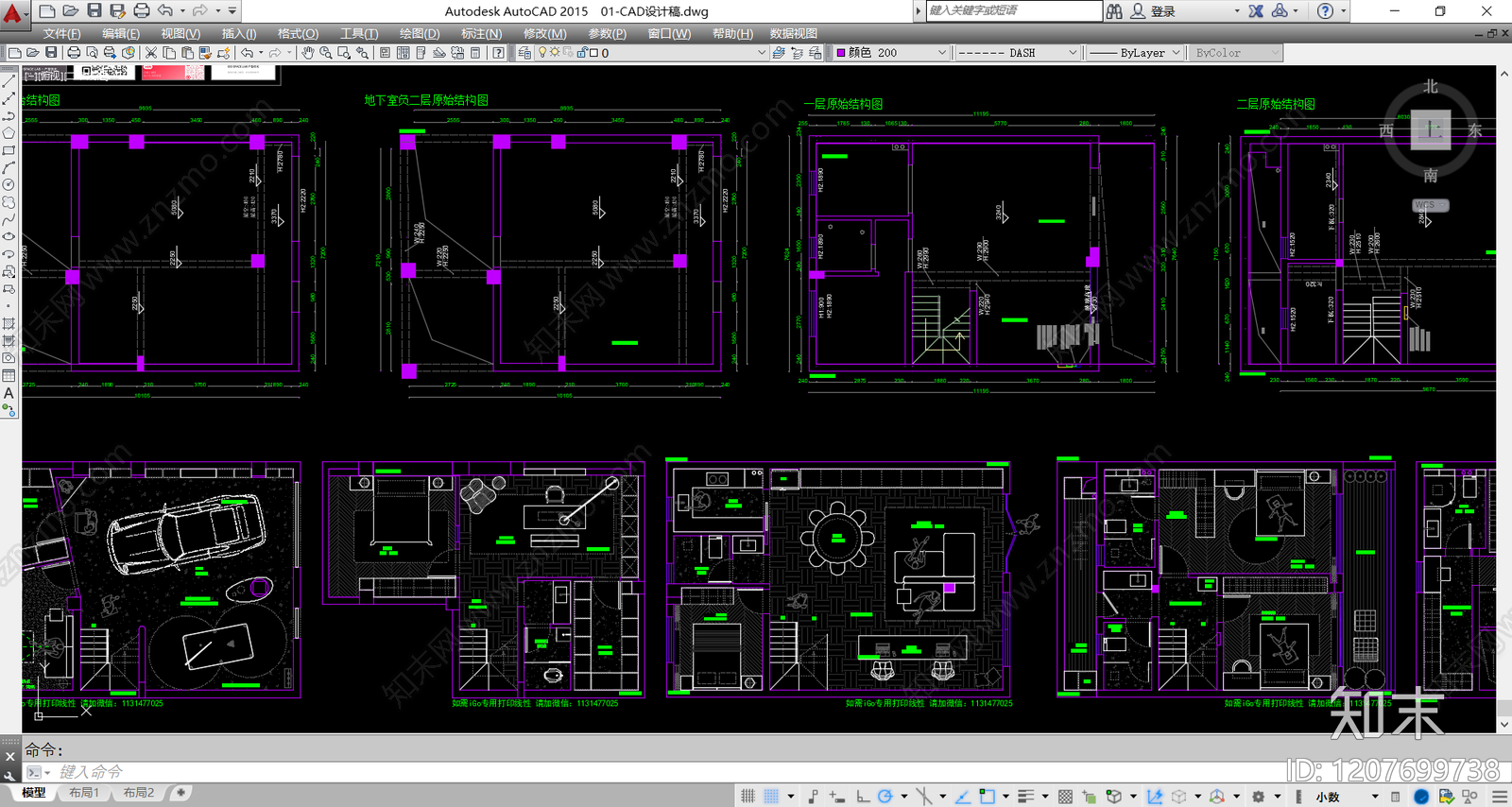
Task: Open the Layer Properties Manager icon
Action: click(524, 53)
